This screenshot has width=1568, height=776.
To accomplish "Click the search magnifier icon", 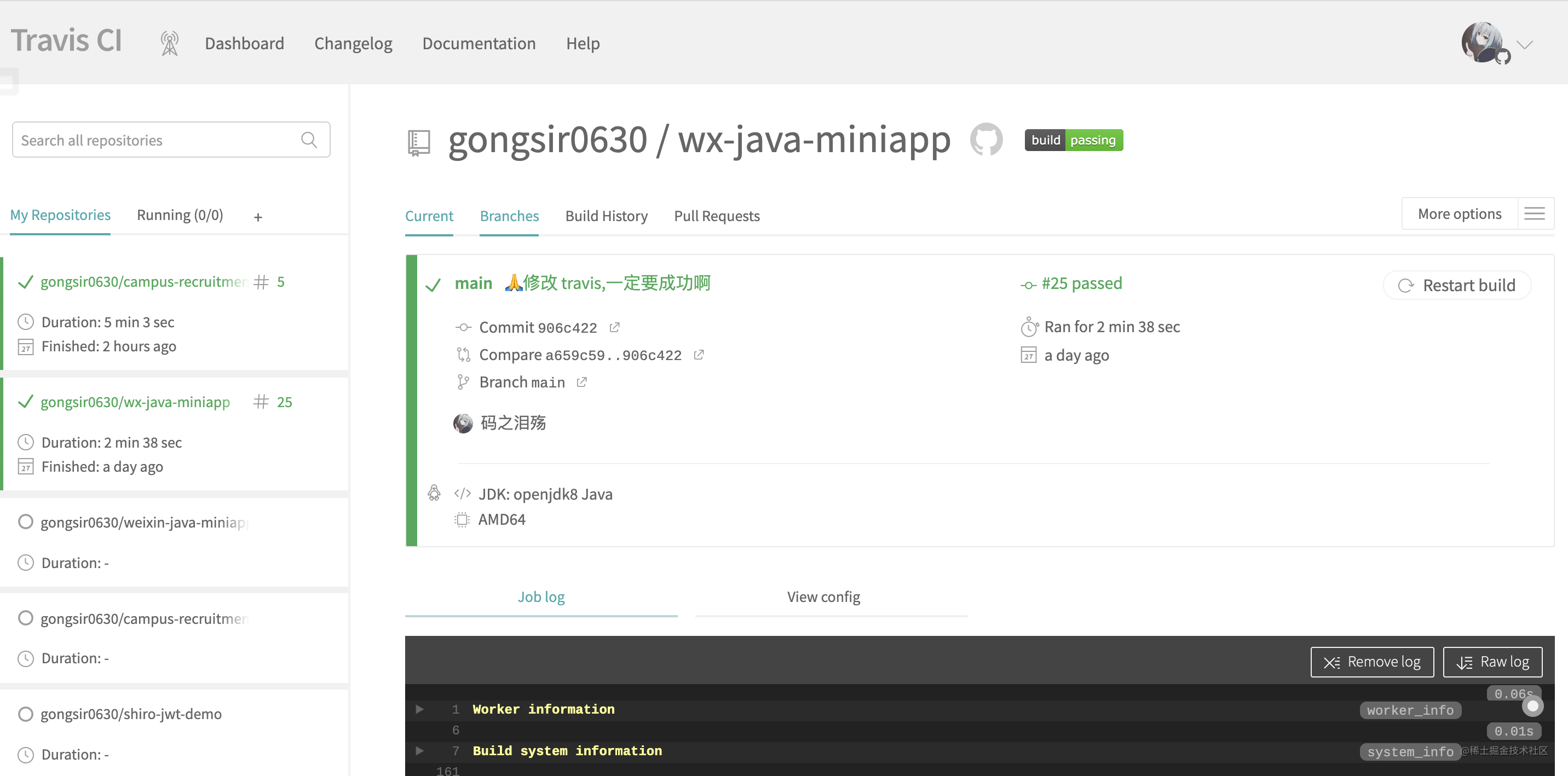I will click(309, 140).
